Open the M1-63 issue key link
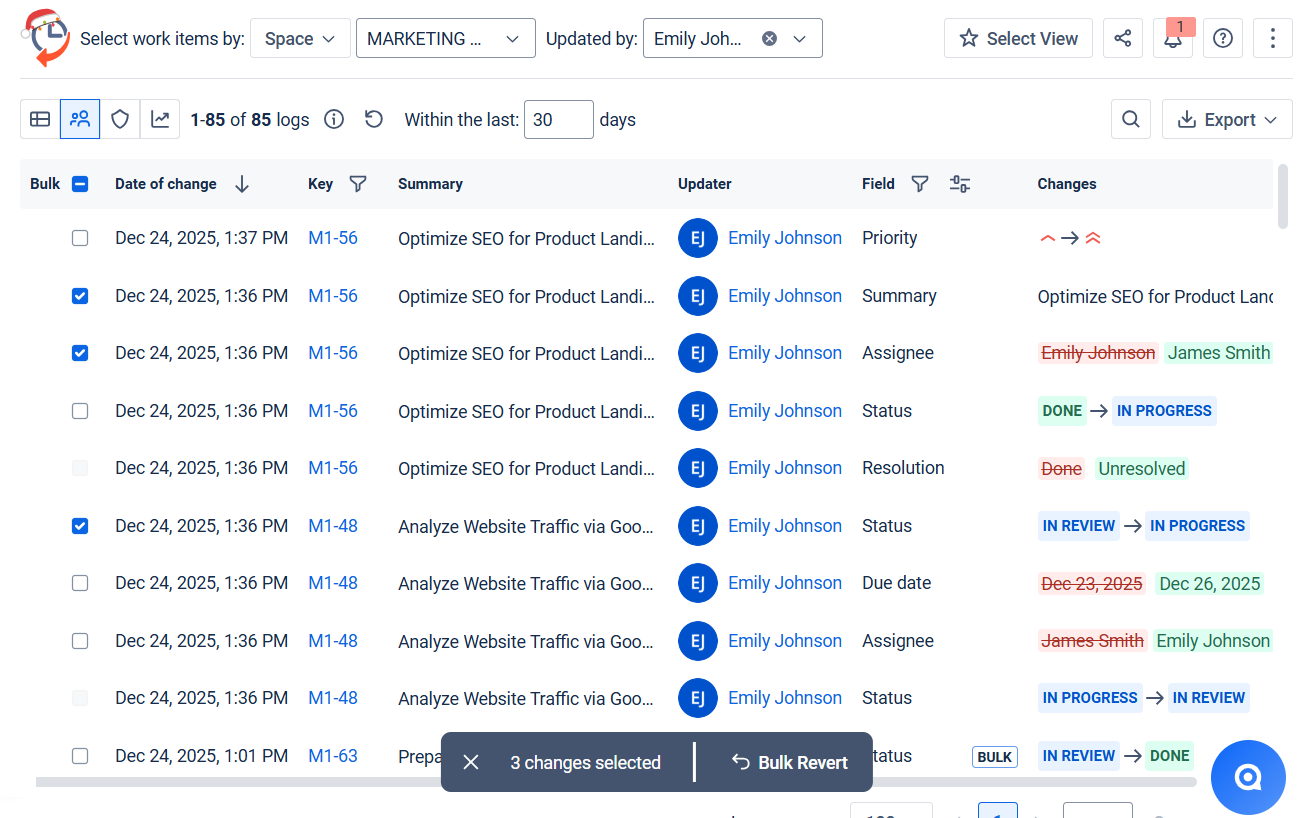 coord(332,756)
